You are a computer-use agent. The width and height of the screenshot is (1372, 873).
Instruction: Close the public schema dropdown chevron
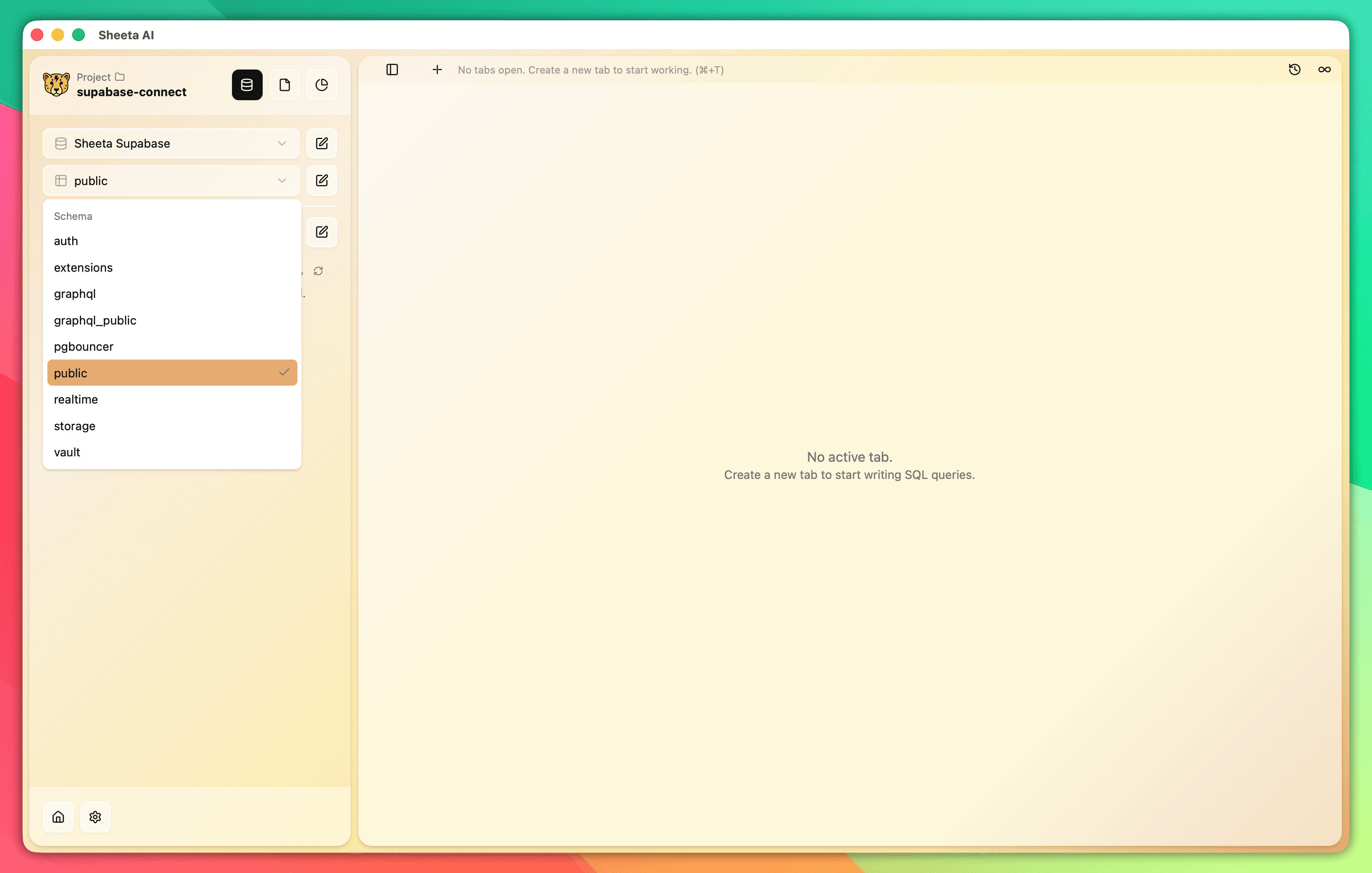282,180
